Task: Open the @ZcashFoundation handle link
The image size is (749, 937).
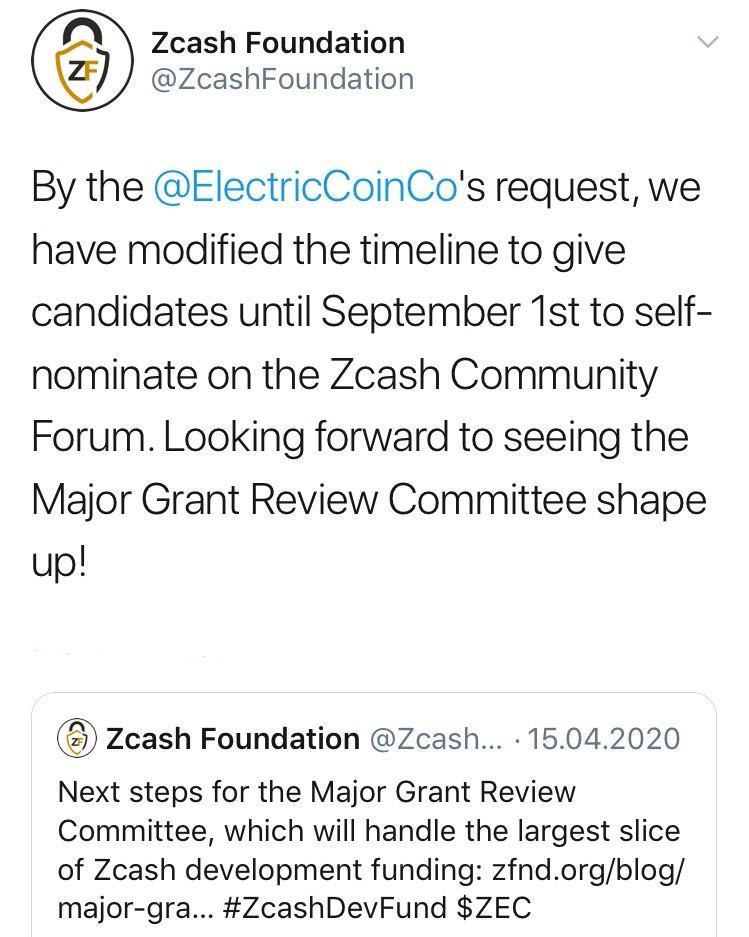Action: [281, 79]
